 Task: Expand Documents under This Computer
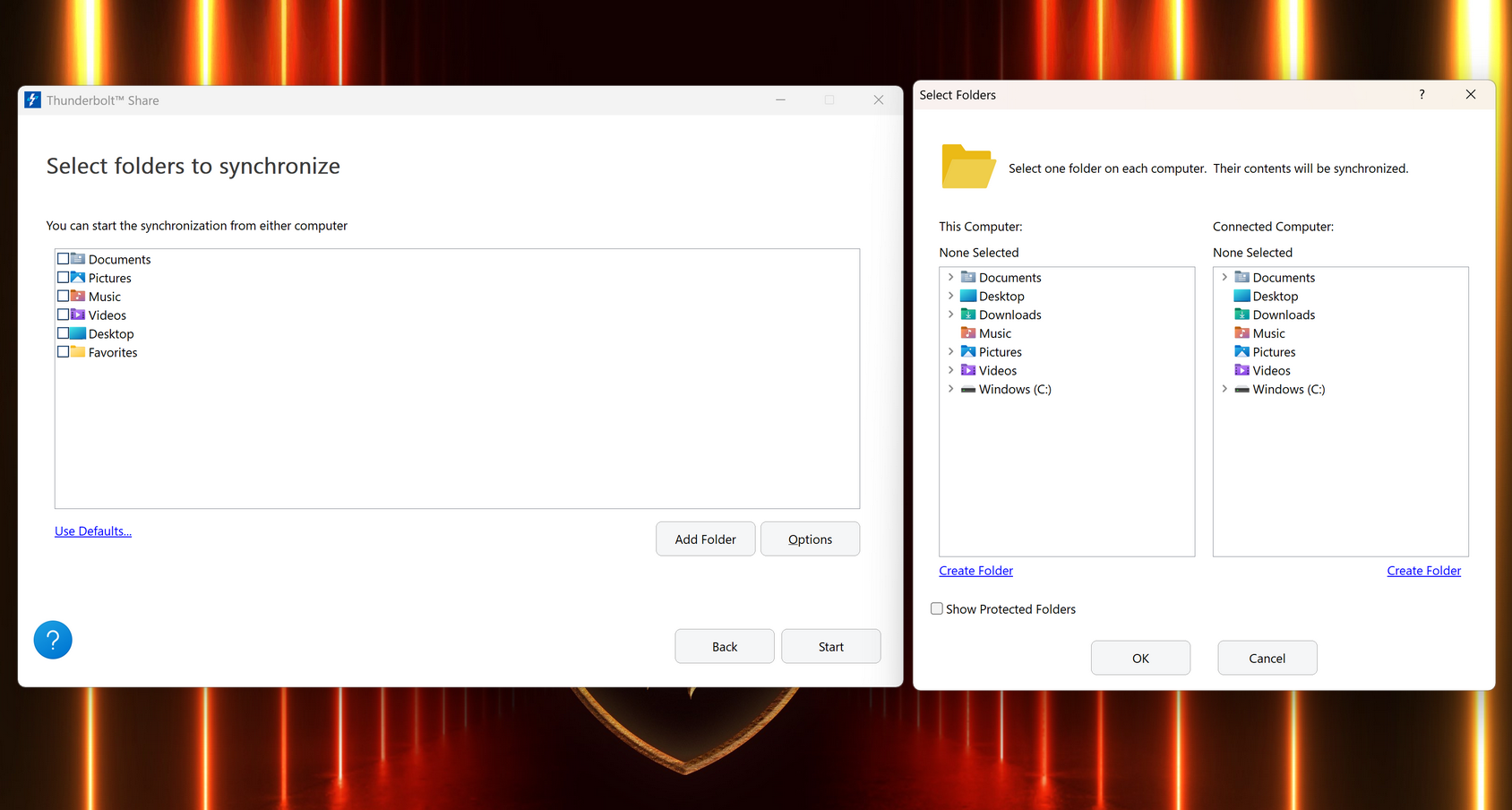pyautogui.click(x=950, y=277)
